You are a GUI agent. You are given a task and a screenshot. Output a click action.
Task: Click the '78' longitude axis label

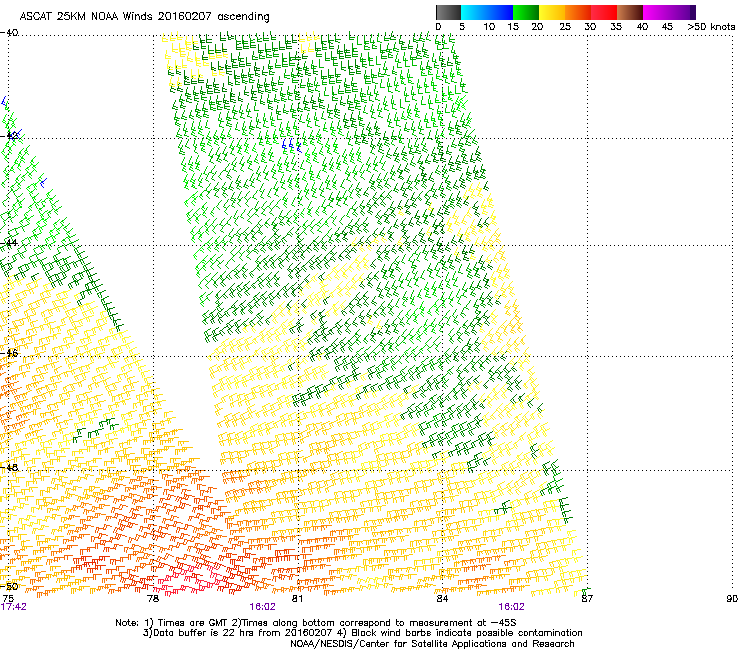click(153, 598)
